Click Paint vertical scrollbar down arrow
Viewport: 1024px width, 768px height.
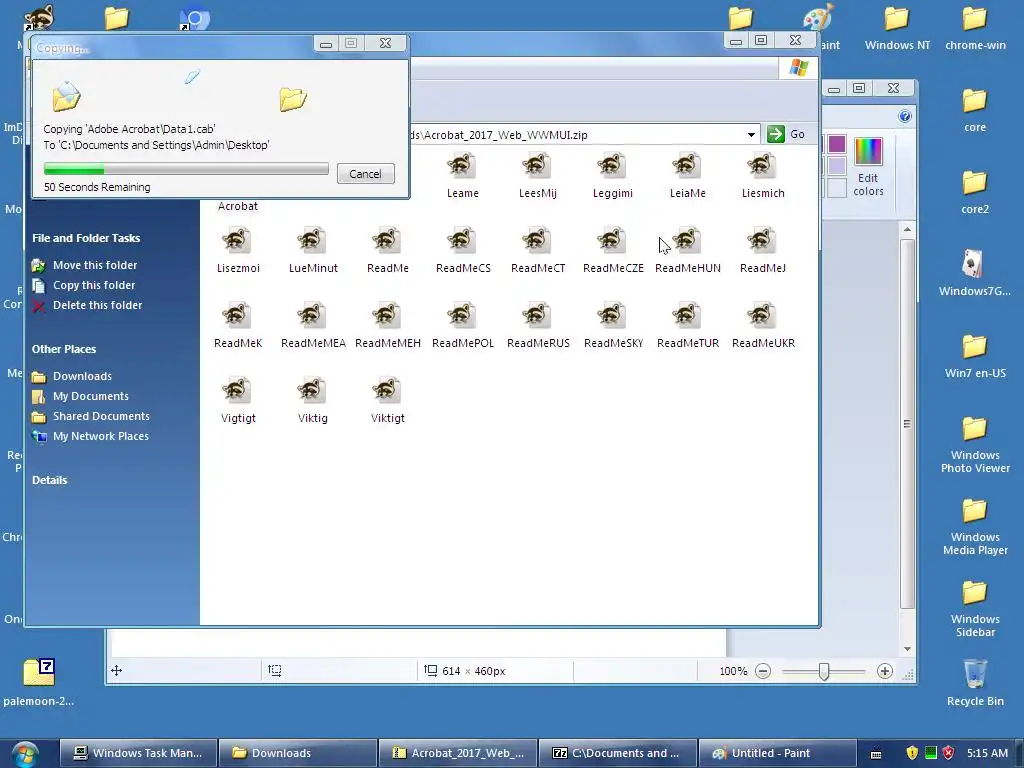[907, 648]
